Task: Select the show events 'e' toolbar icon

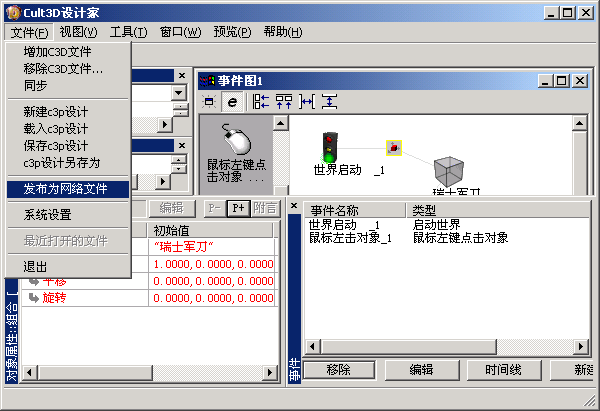Action: coord(232,102)
